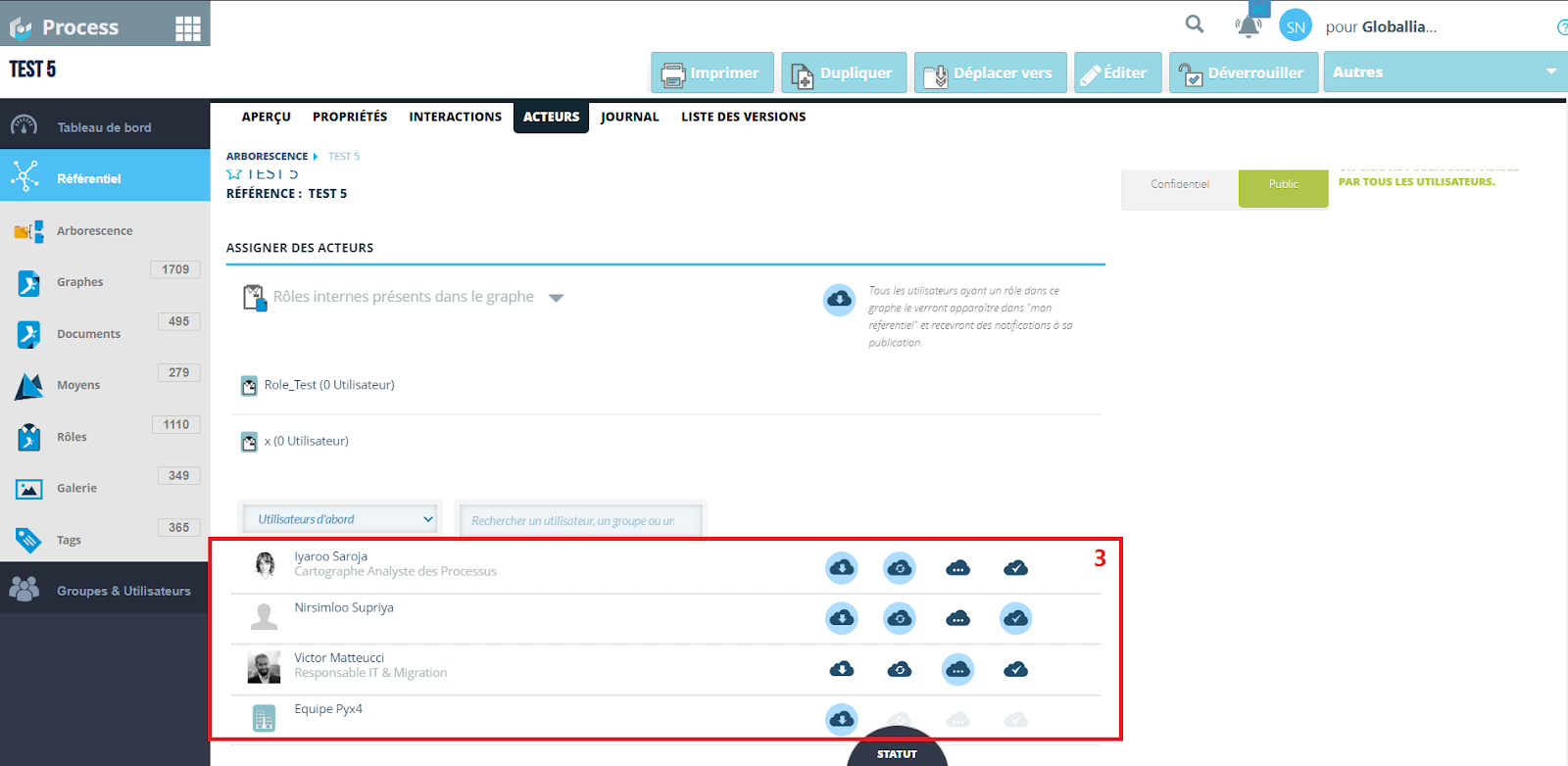Click the Rôles sidebar icon
The width and height of the screenshot is (1568, 766).
click(x=28, y=437)
